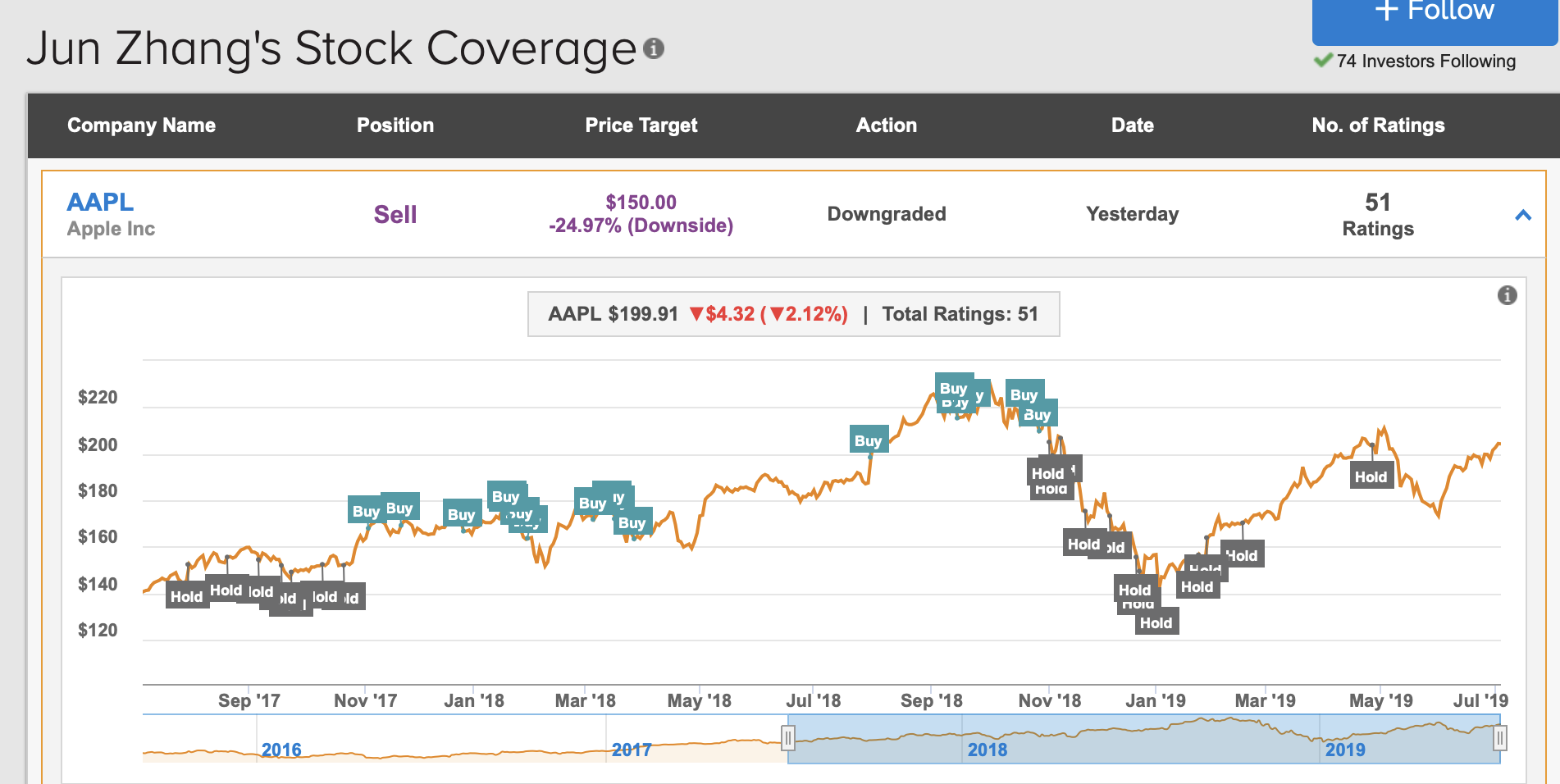Click the May '18 axis label
Image resolution: width=1560 pixels, height=784 pixels.
(700, 700)
